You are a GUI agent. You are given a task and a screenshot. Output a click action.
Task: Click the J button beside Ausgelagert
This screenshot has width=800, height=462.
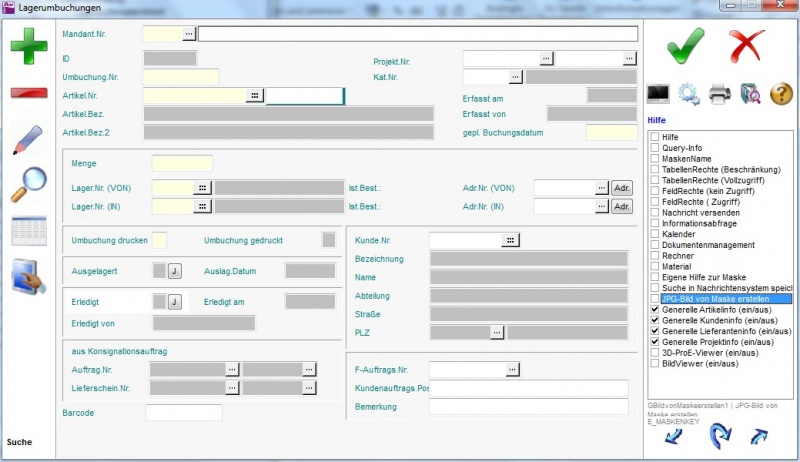173,271
